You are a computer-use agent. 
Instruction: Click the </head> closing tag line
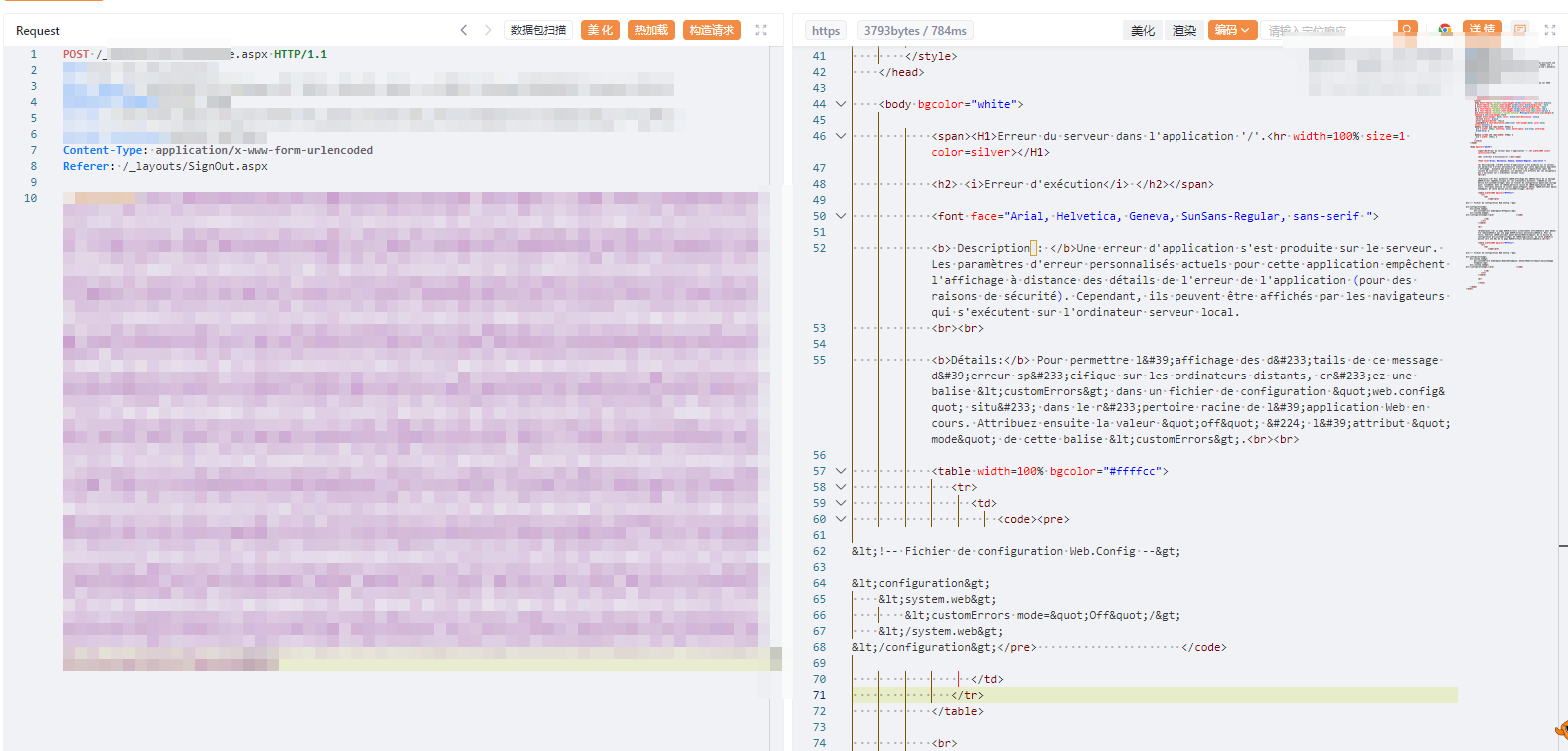tap(901, 72)
